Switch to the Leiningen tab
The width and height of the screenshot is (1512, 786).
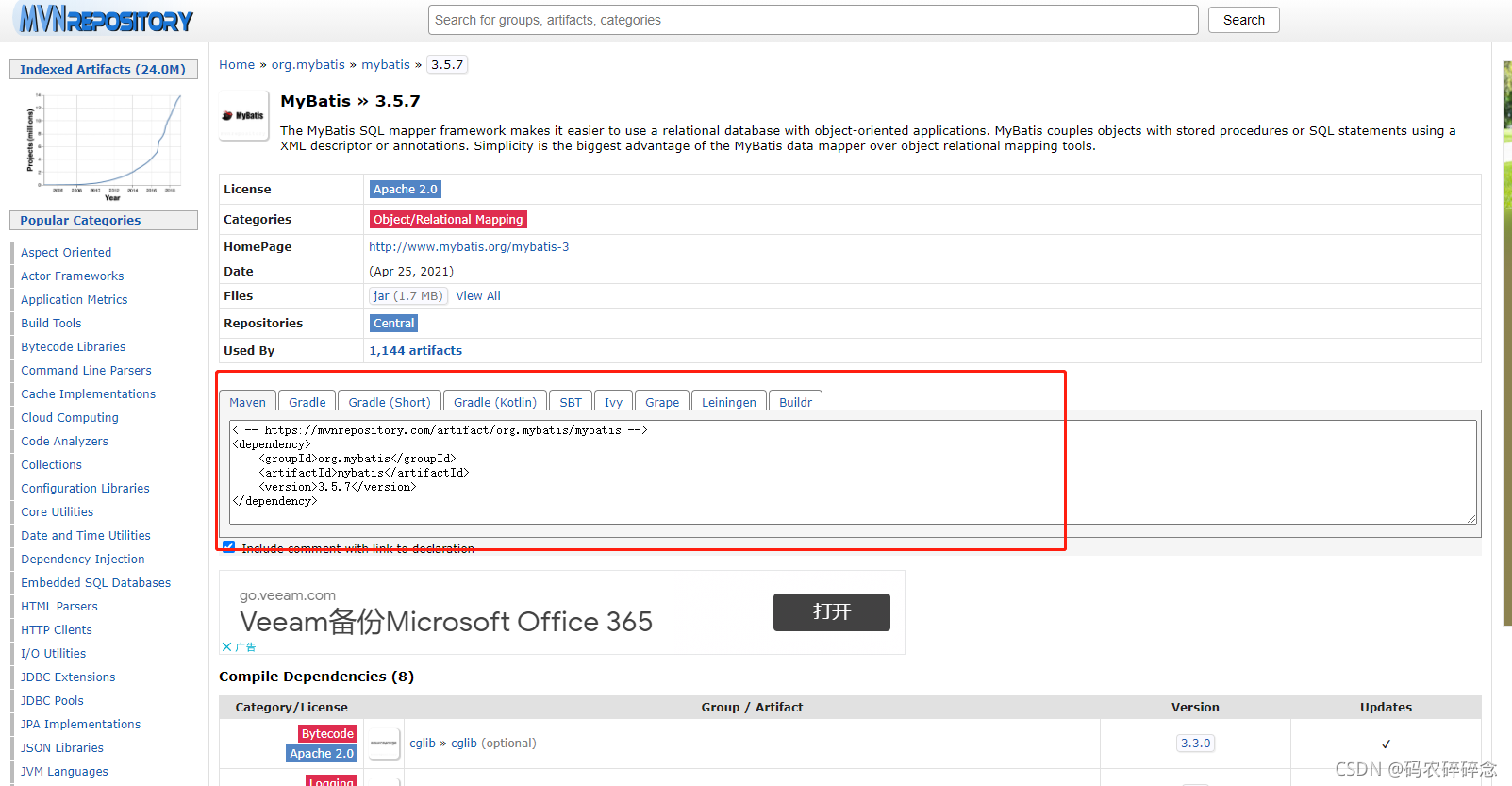coord(729,402)
